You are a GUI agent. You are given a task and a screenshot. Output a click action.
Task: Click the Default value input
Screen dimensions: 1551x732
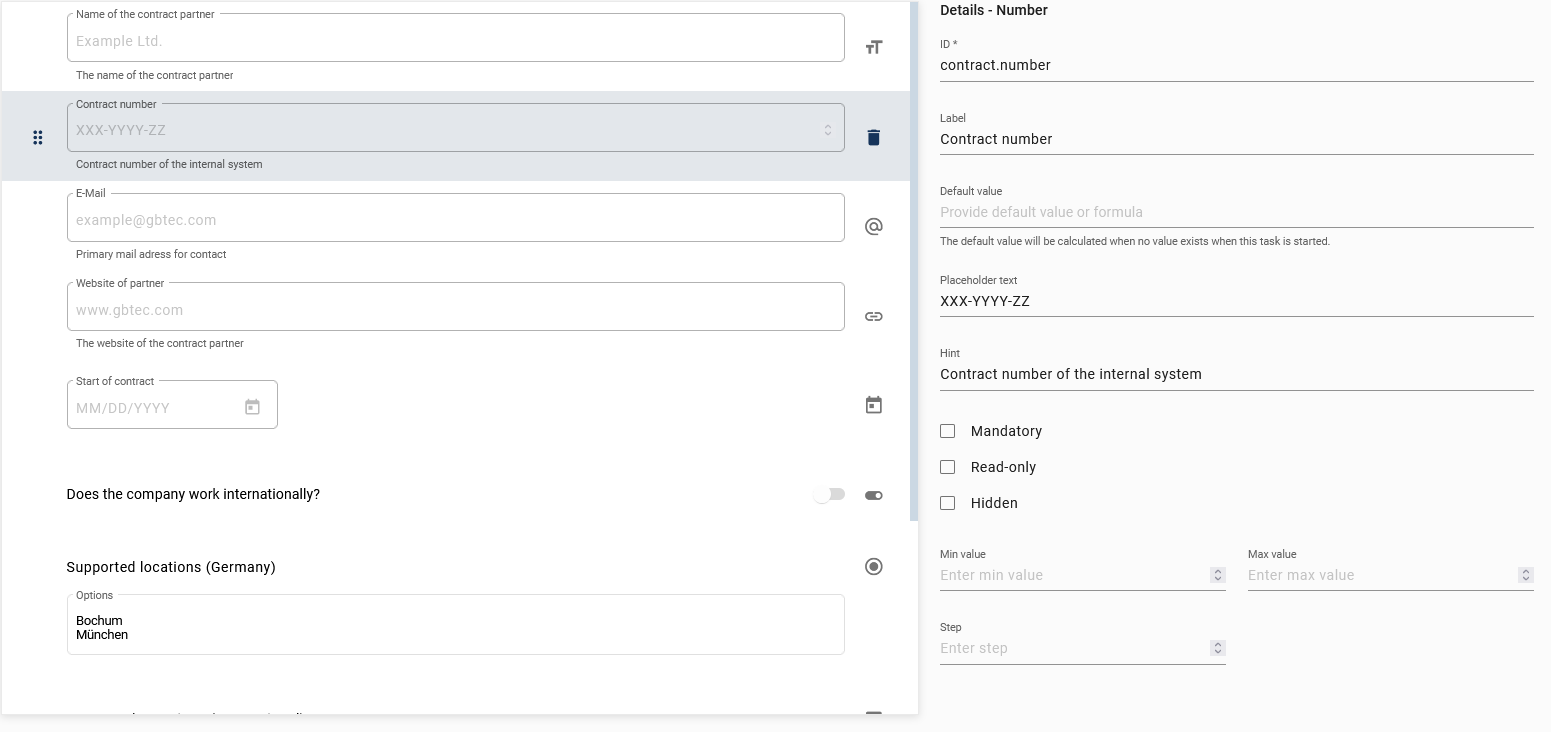(x=1237, y=212)
